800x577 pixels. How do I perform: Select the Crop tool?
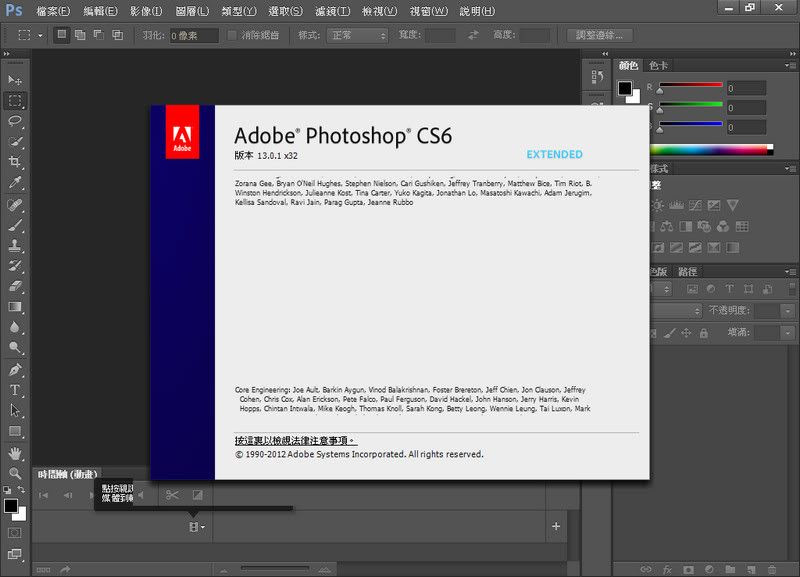pos(15,162)
